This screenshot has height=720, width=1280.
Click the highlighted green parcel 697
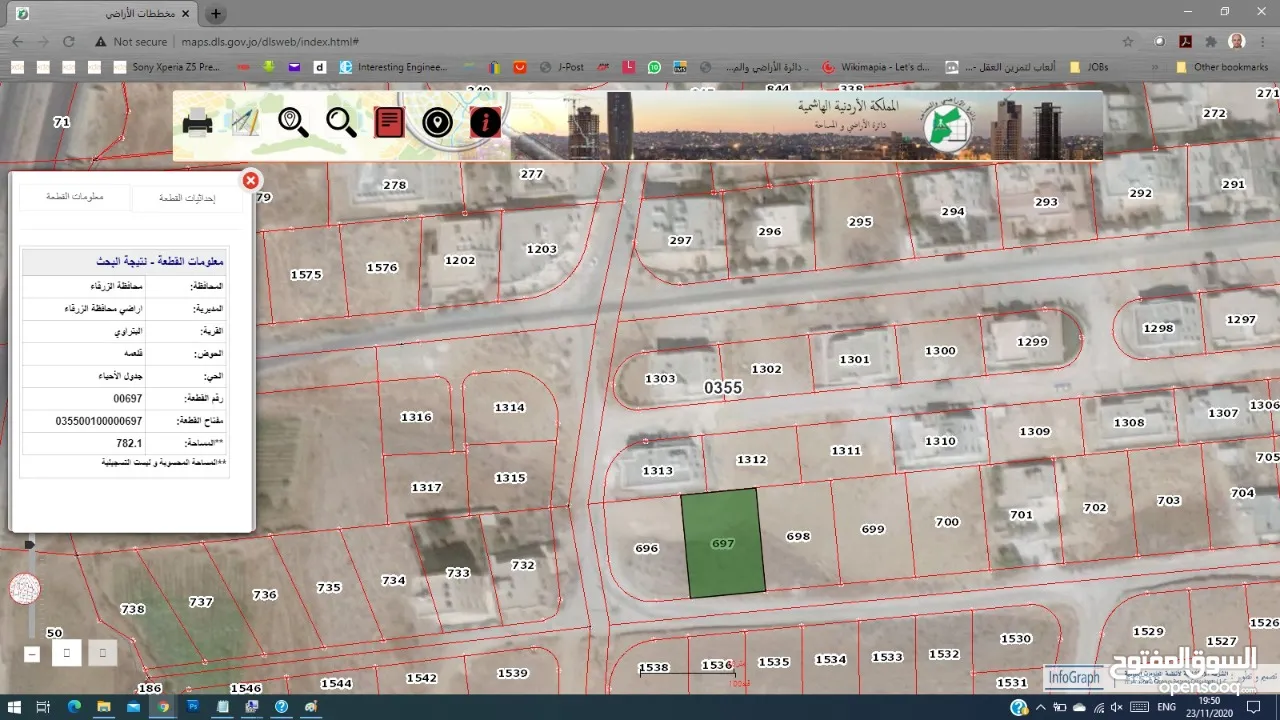point(723,543)
